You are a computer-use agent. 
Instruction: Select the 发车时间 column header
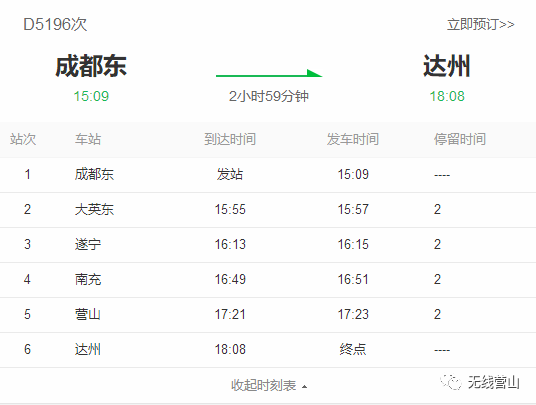click(x=352, y=139)
